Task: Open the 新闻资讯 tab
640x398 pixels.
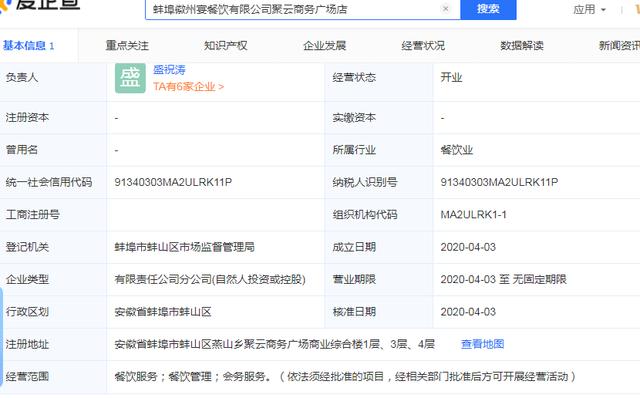Action: click(619, 45)
